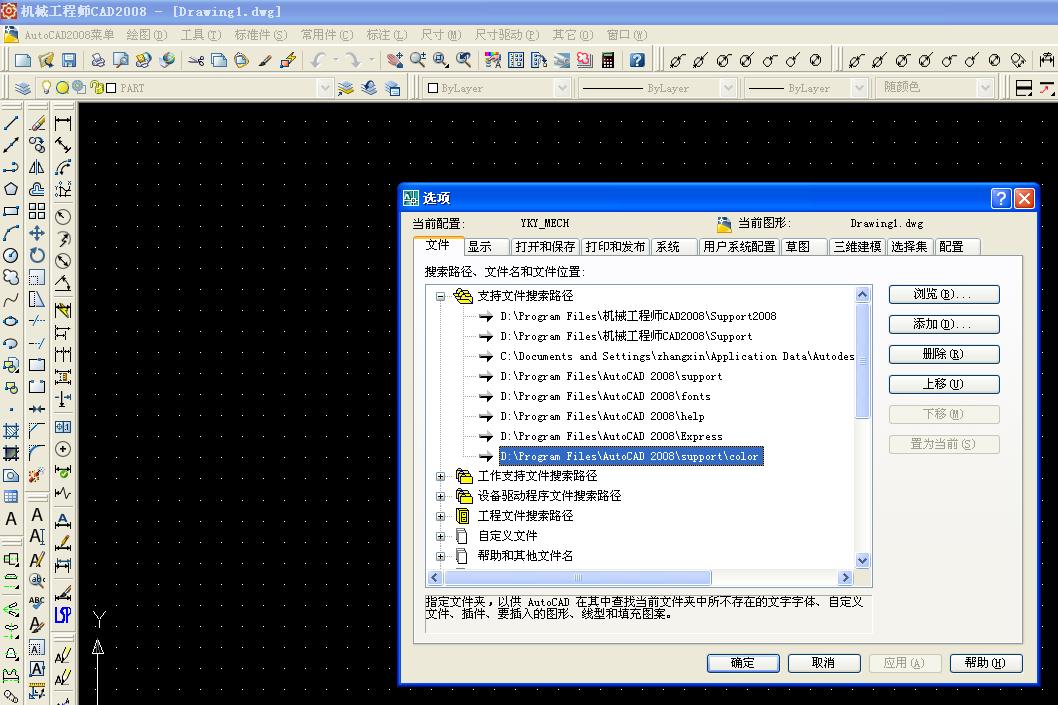Select the Table tool

[11, 497]
